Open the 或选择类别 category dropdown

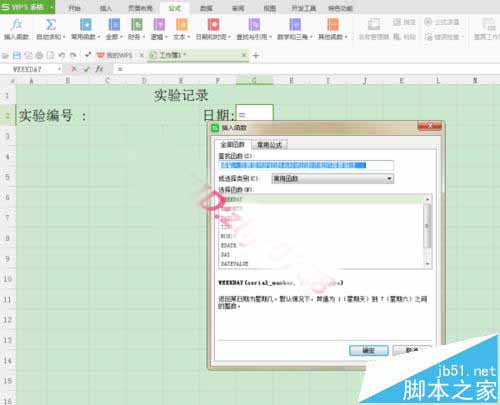[333, 179]
